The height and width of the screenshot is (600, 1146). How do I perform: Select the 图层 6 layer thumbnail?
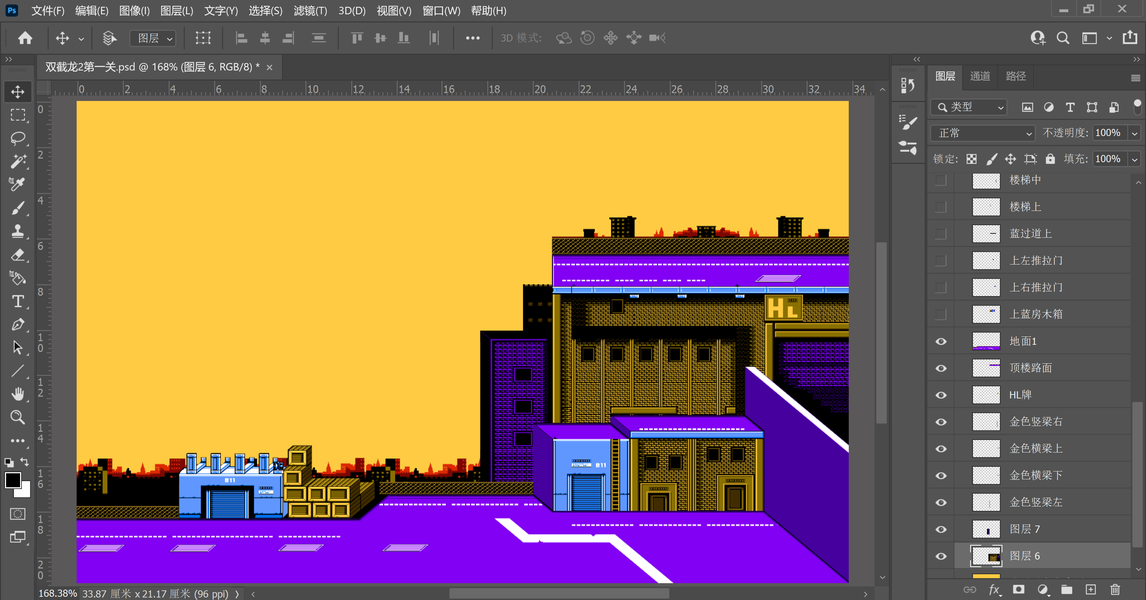tap(986, 556)
